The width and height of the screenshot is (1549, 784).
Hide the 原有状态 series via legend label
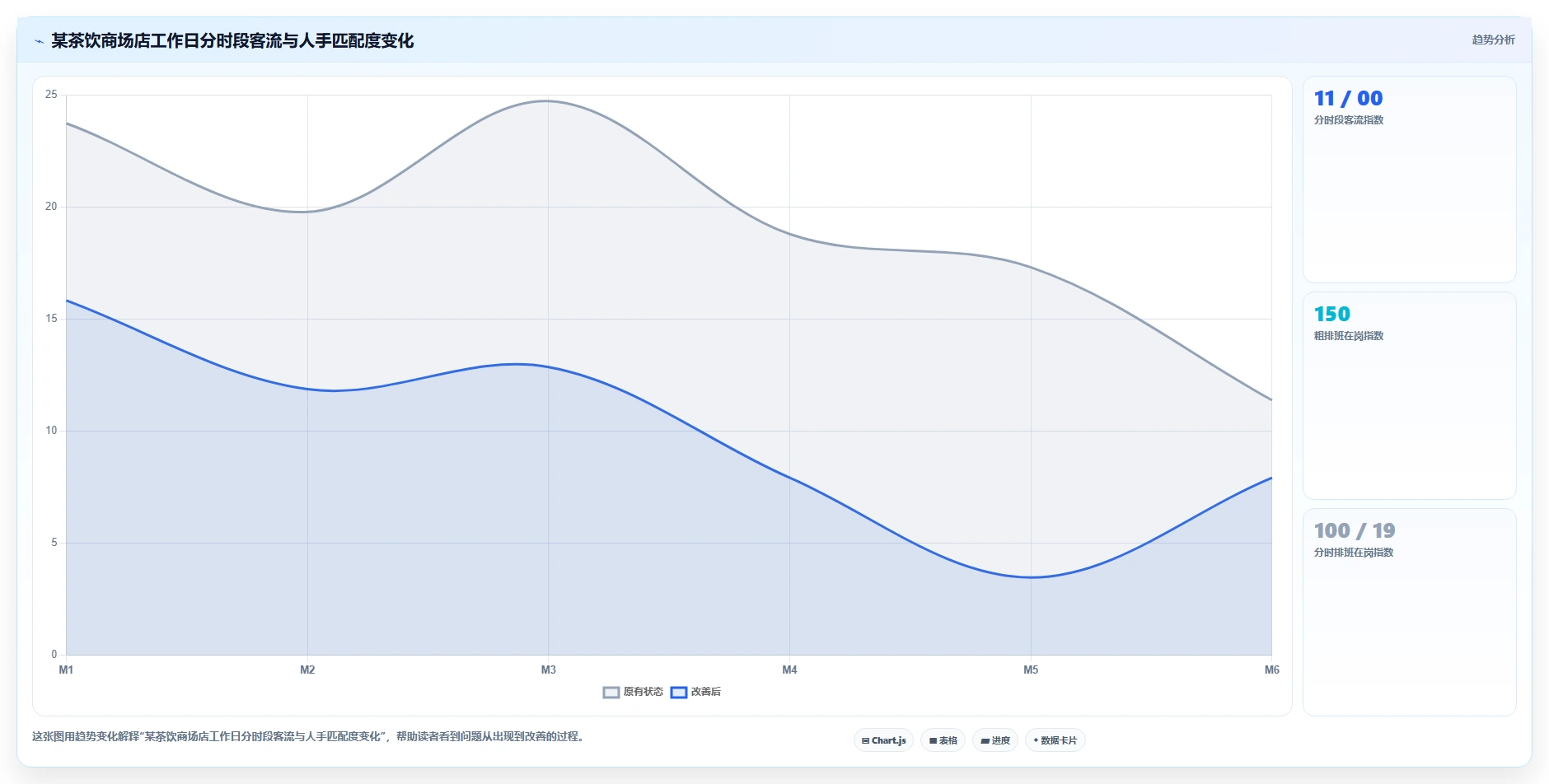(643, 692)
